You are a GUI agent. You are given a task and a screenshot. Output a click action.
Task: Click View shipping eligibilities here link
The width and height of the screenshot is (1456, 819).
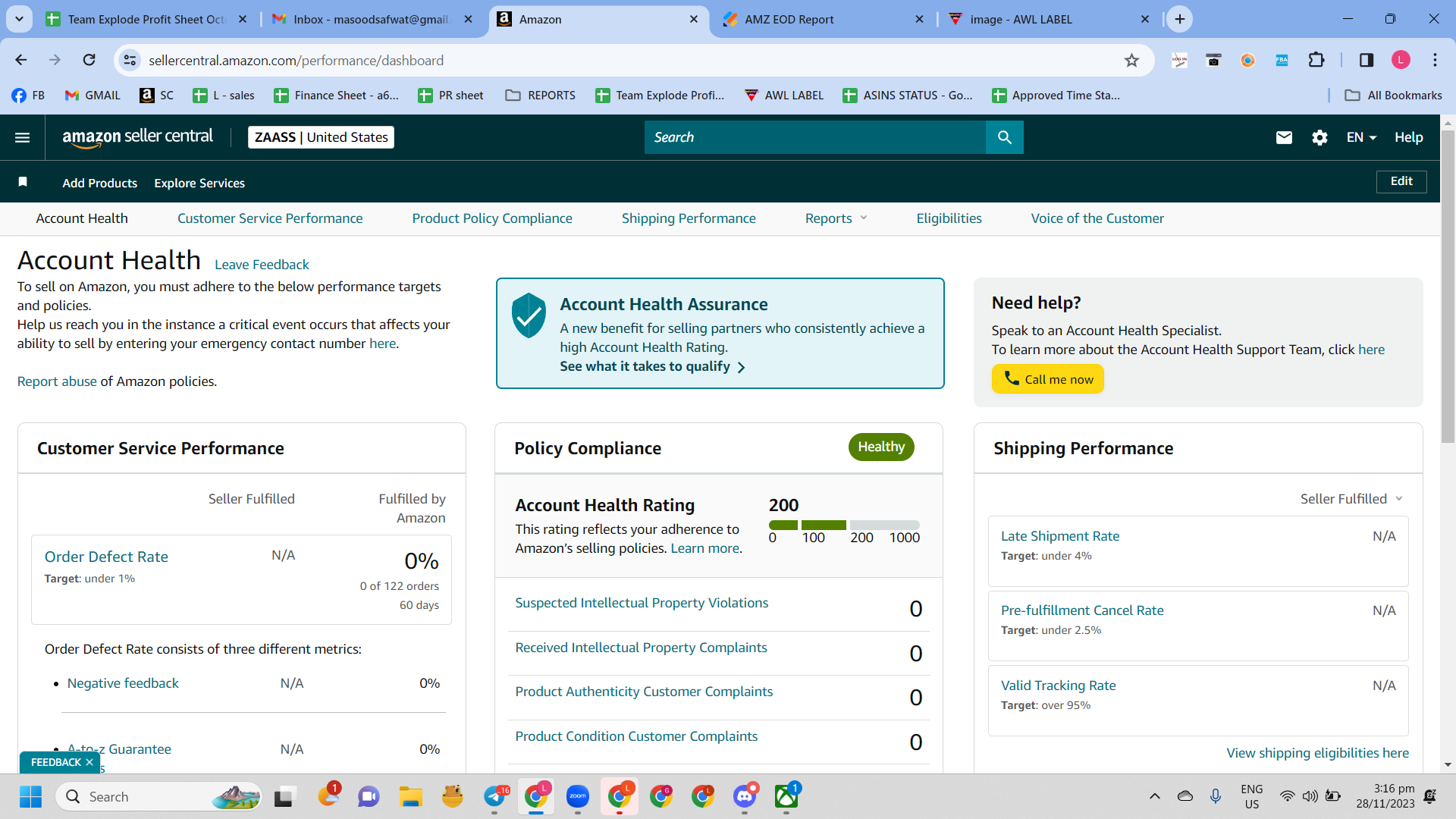click(x=1318, y=753)
